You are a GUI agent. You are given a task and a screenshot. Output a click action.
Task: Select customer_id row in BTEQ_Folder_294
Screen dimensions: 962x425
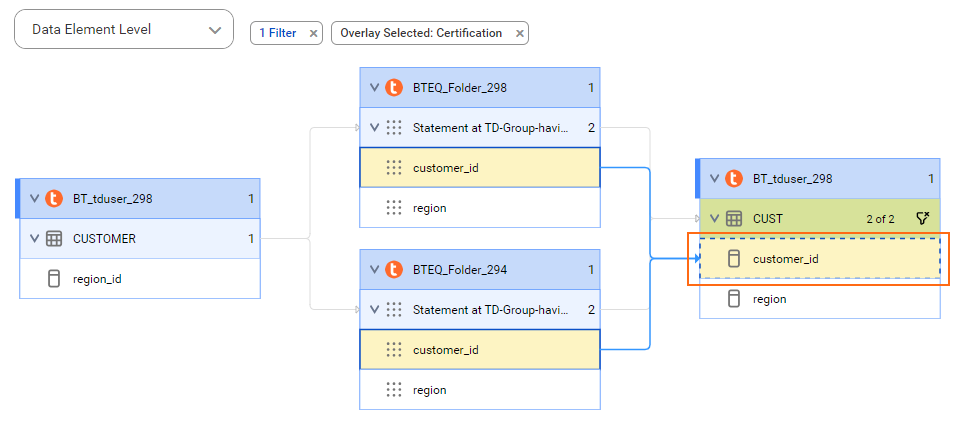tap(480, 350)
